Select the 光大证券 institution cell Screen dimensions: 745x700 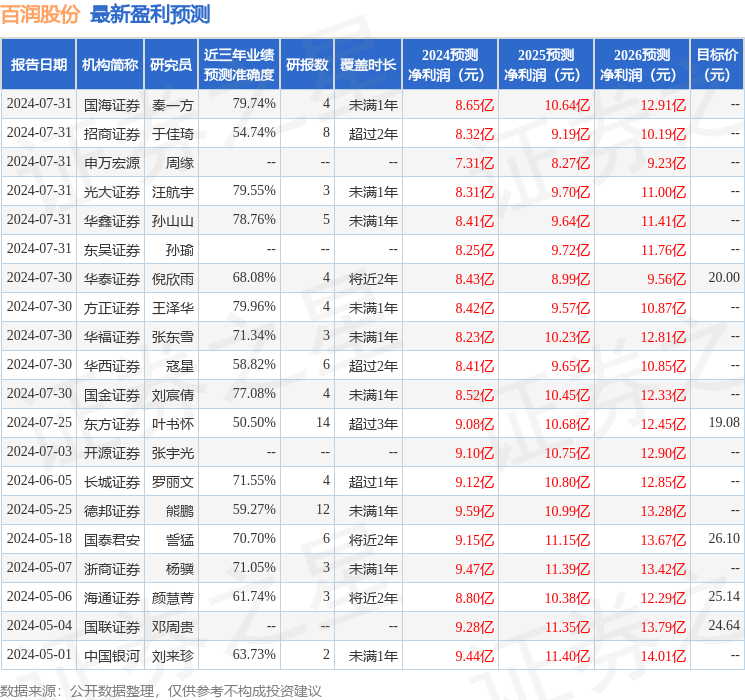[112, 192]
